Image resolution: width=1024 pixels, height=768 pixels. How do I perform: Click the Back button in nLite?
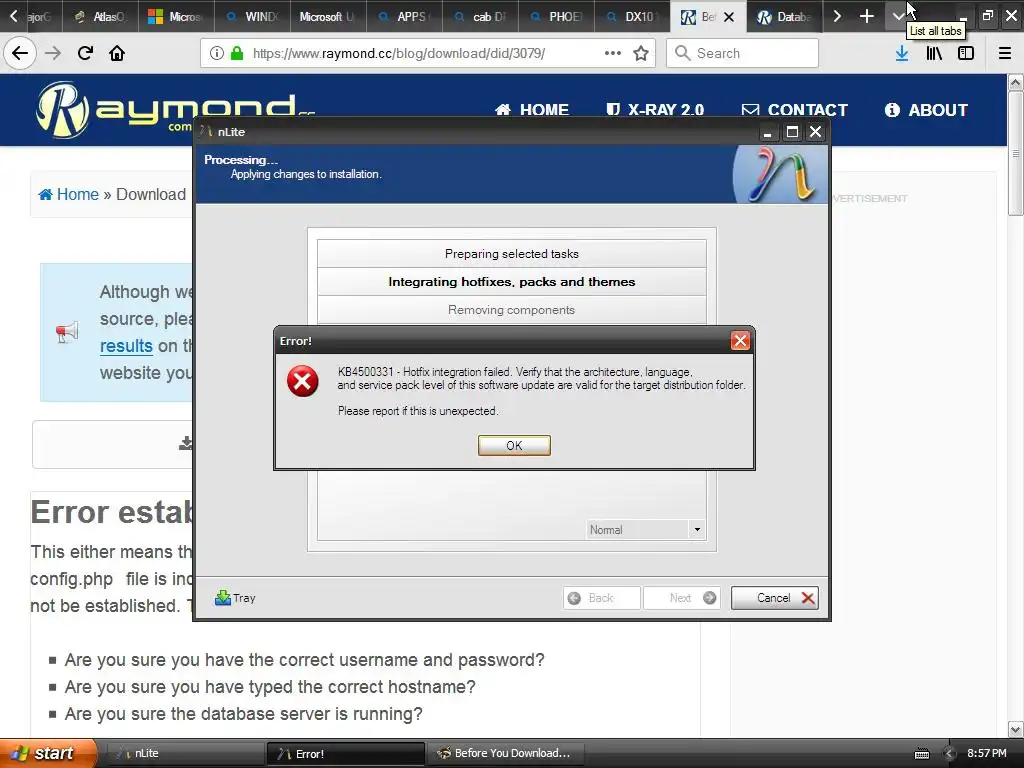(601, 598)
